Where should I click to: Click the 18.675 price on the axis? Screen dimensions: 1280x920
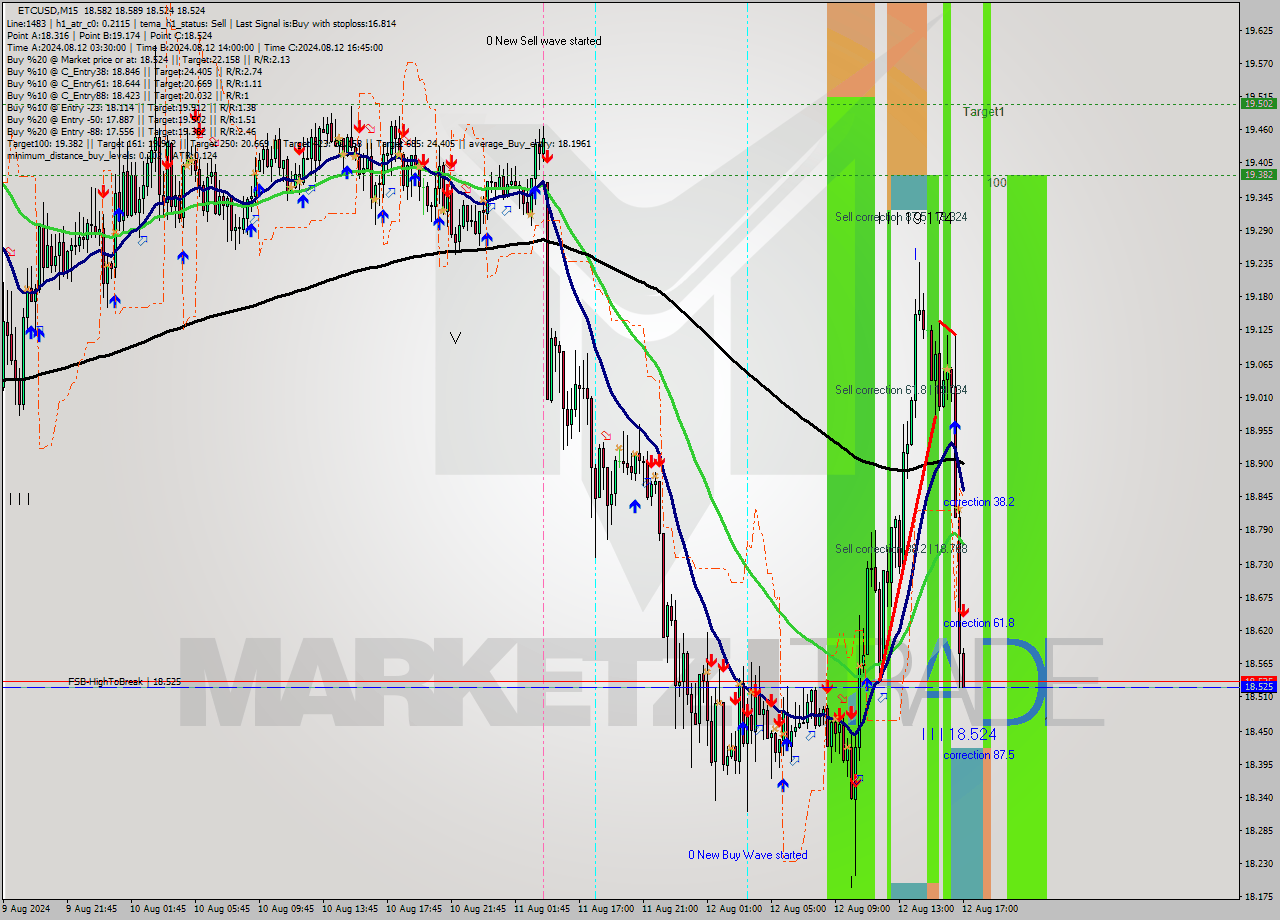coord(1258,598)
